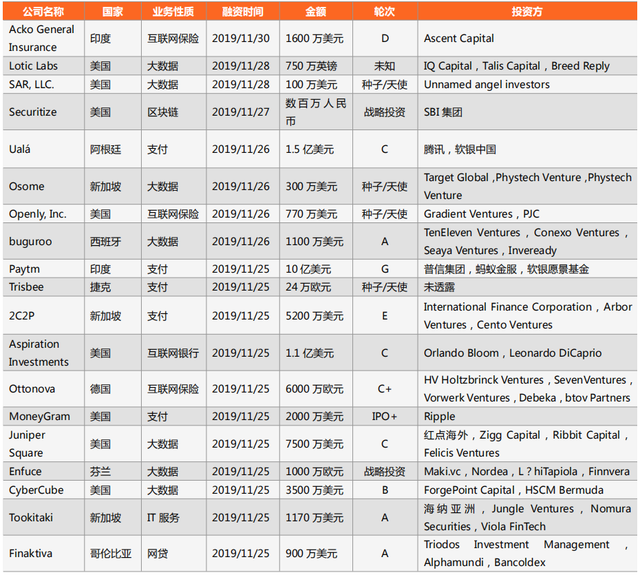Select the Osome company cell

coord(44,186)
